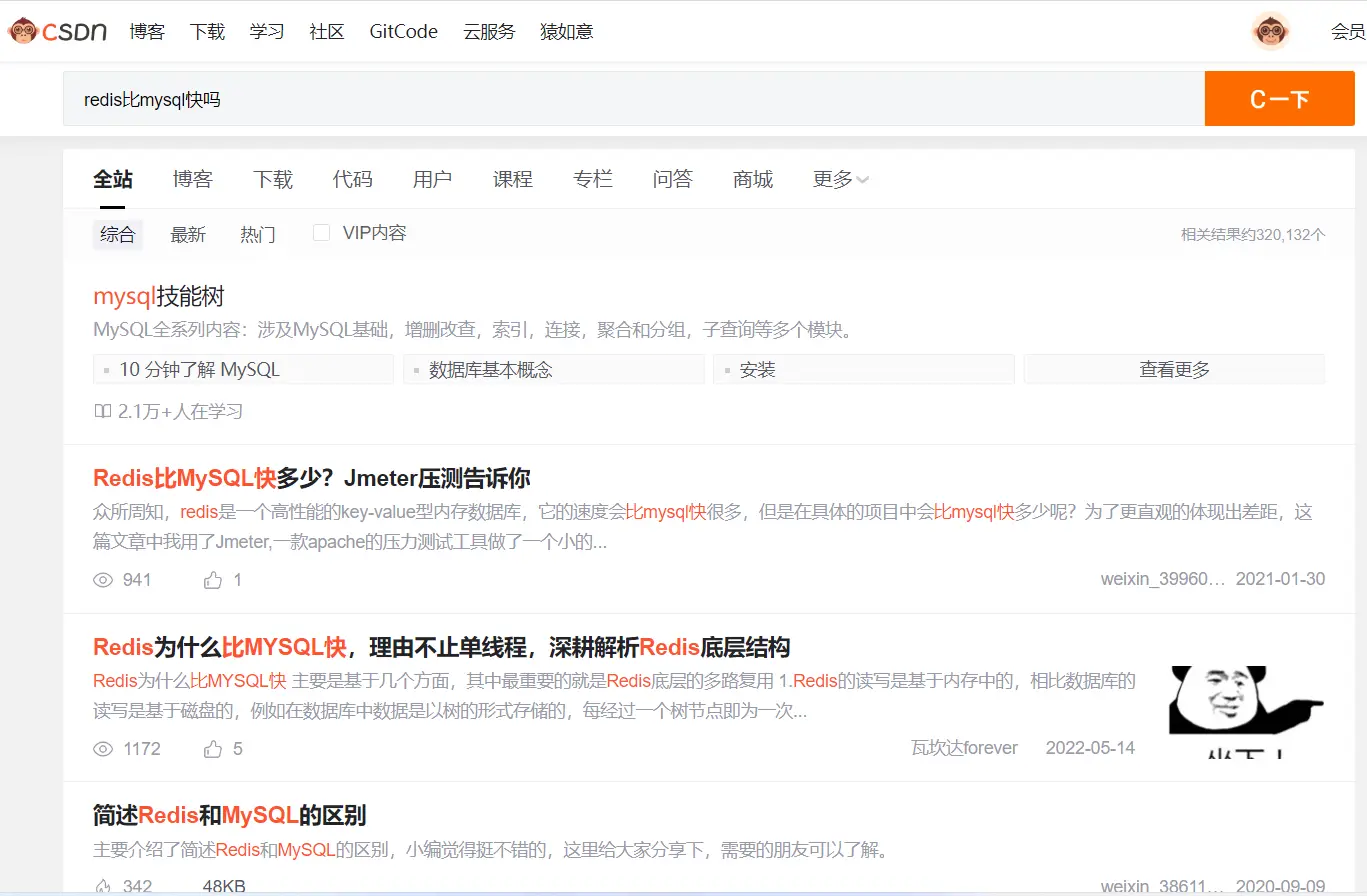Switch to the 全站 tab
1367x896 pixels.
(x=113, y=179)
